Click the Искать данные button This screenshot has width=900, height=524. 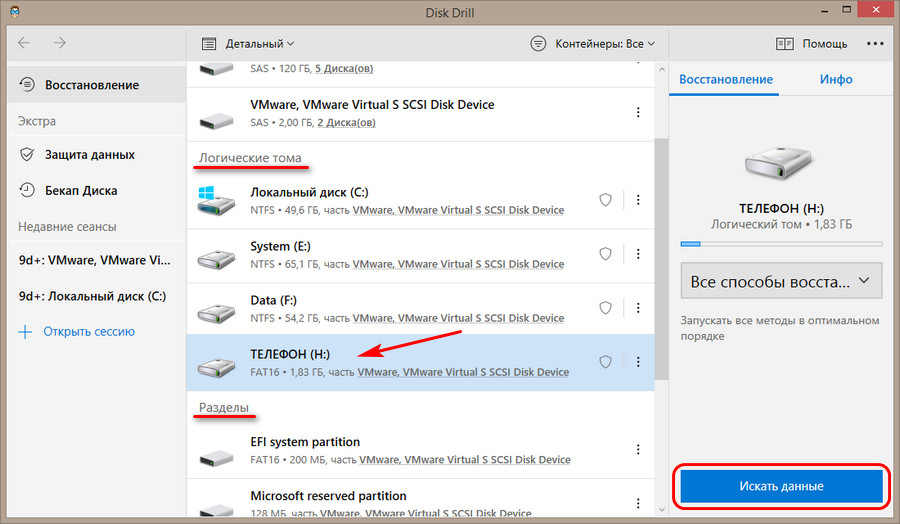[x=781, y=486]
